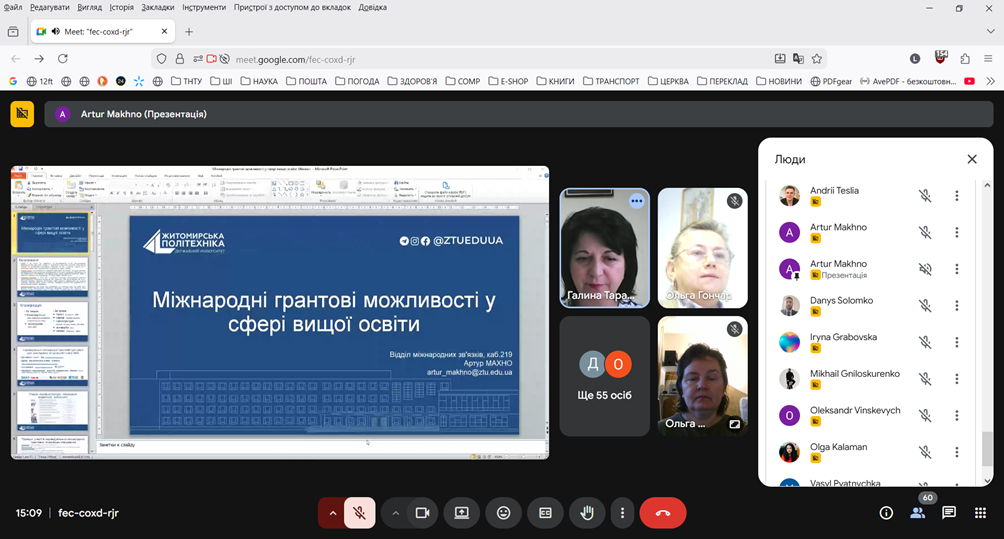Image resolution: width=1004 pixels, height=539 pixels.
Task: Close the Люди side panel
Action: coord(971,159)
